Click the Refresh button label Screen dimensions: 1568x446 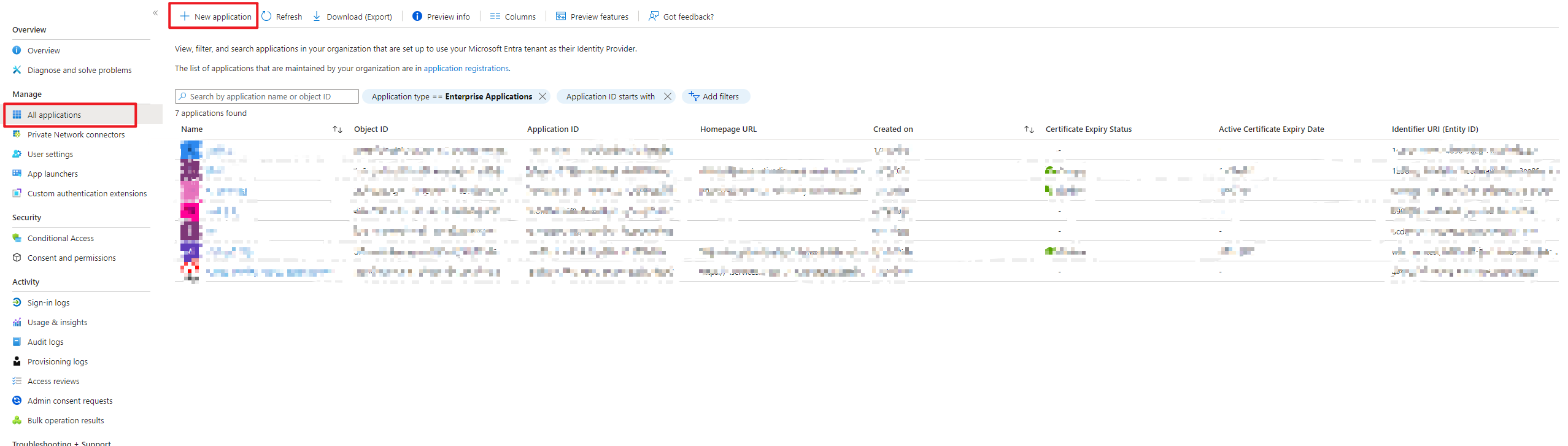click(x=289, y=17)
